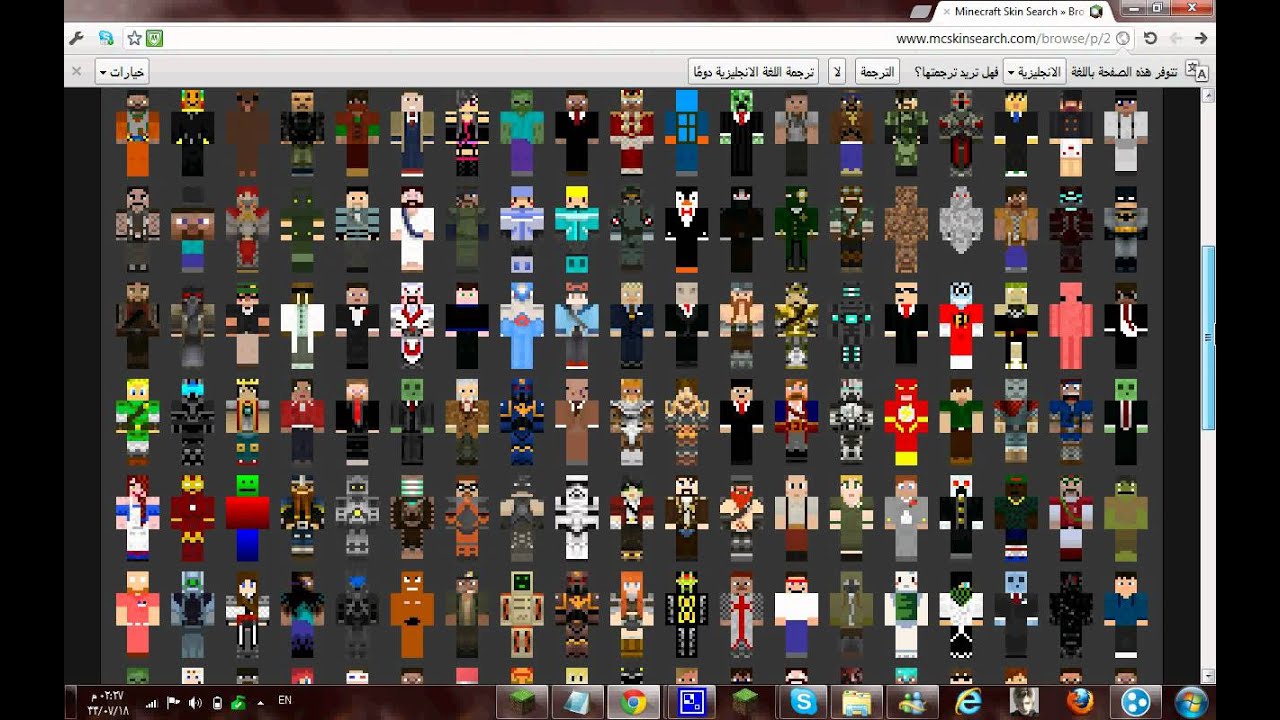Select the solid pink skin thumbnail

click(x=1070, y=325)
